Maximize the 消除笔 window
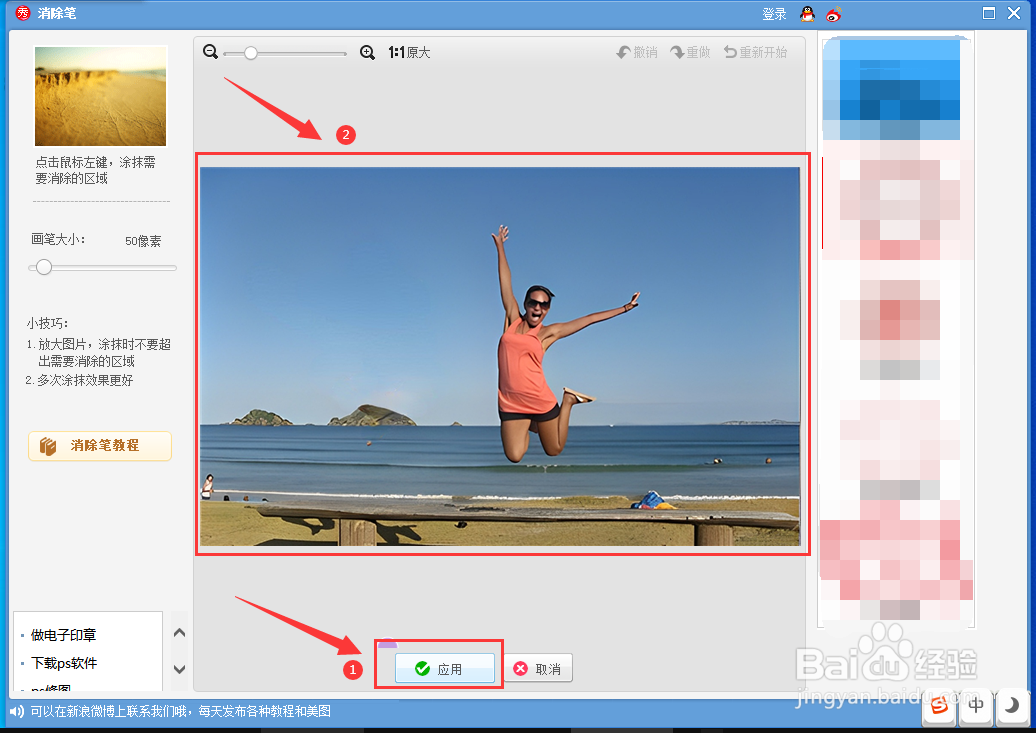 (988, 13)
